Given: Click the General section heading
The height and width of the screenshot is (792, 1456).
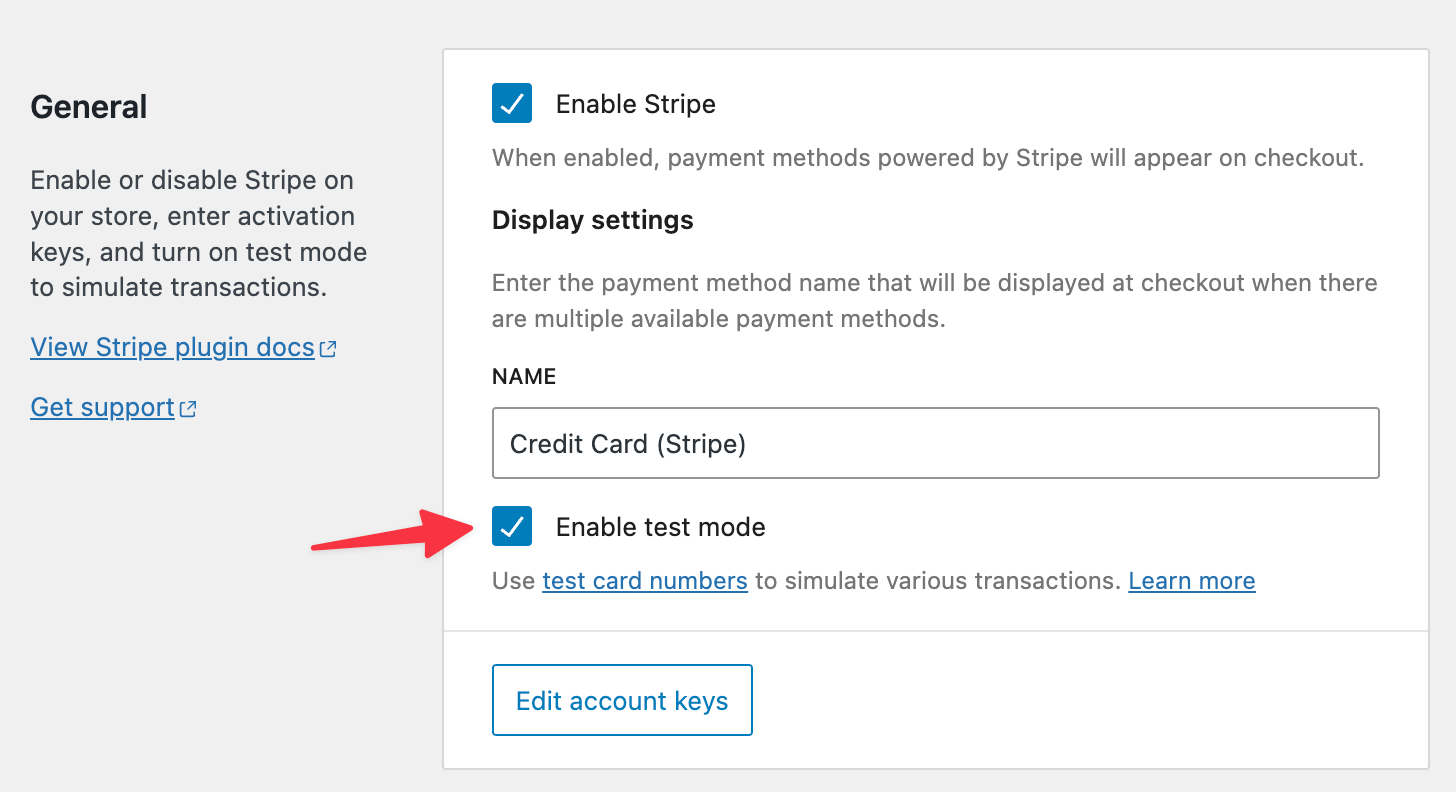Looking at the screenshot, I should pyautogui.click(x=89, y=107).
